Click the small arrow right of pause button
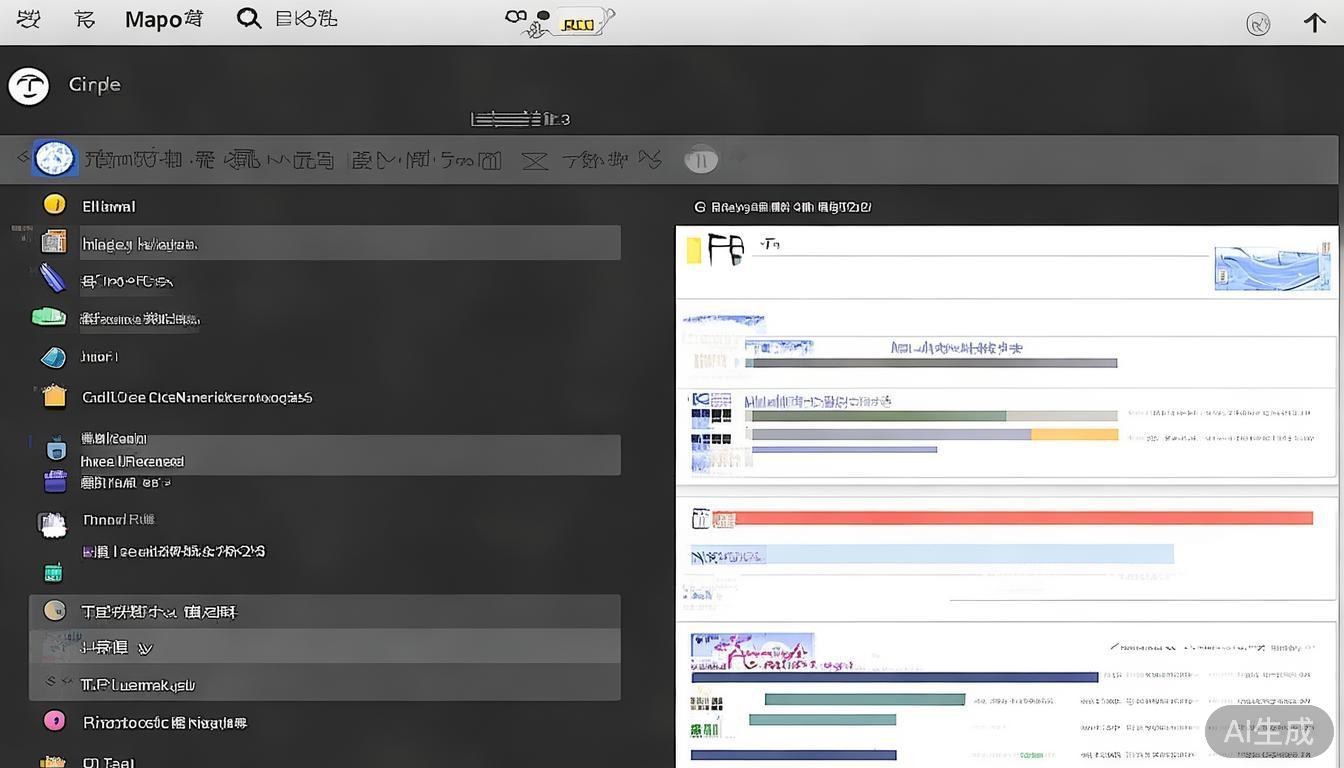The image size is (1344, 768). pos(738,157)
